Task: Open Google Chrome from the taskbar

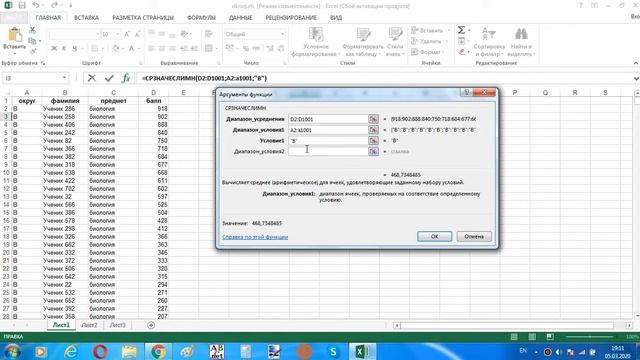Action: coord(158,351)
